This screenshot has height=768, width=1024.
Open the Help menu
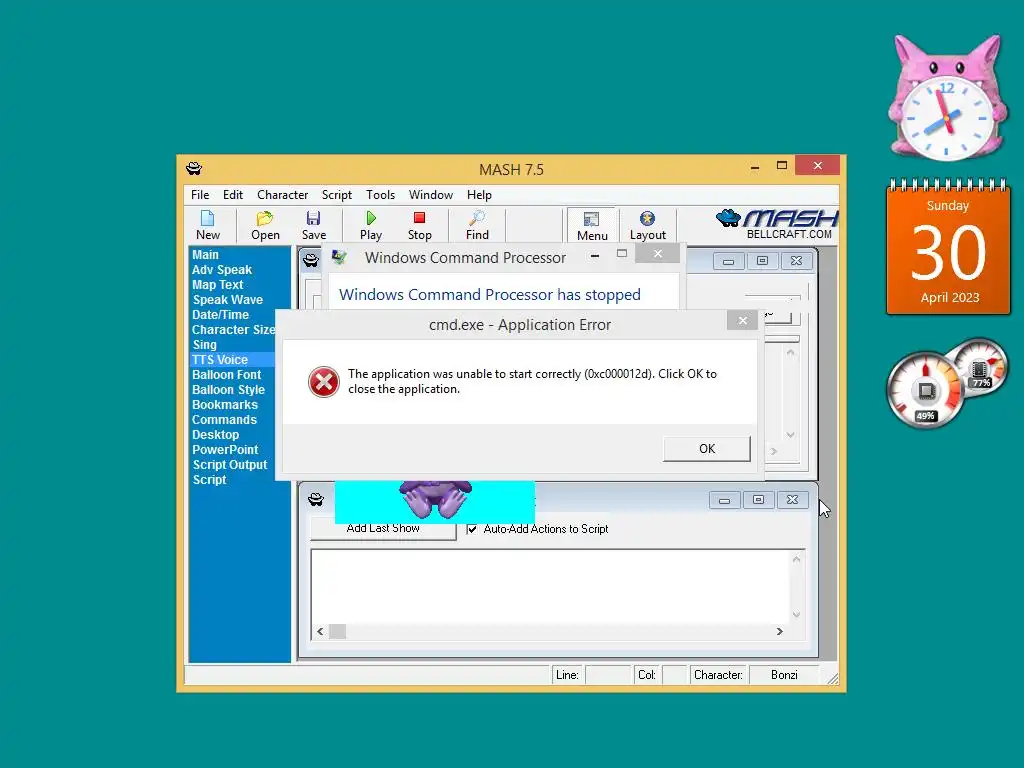click(479, 195)
